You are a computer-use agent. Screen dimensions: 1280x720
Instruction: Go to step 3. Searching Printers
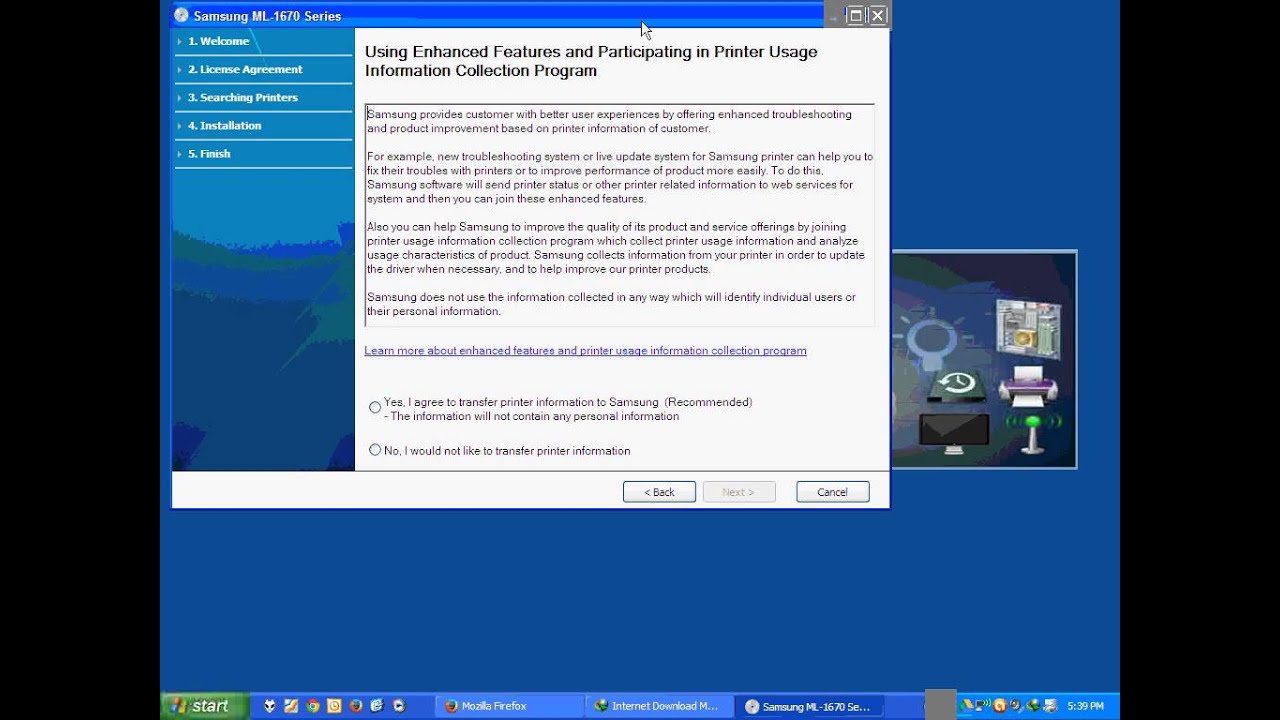(243, 97)
